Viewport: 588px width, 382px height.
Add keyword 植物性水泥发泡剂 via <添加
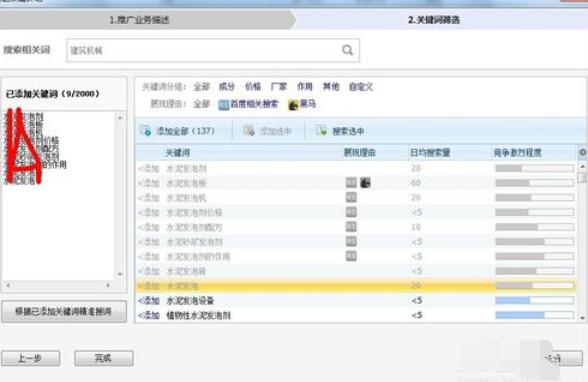(x=149, y=315)
